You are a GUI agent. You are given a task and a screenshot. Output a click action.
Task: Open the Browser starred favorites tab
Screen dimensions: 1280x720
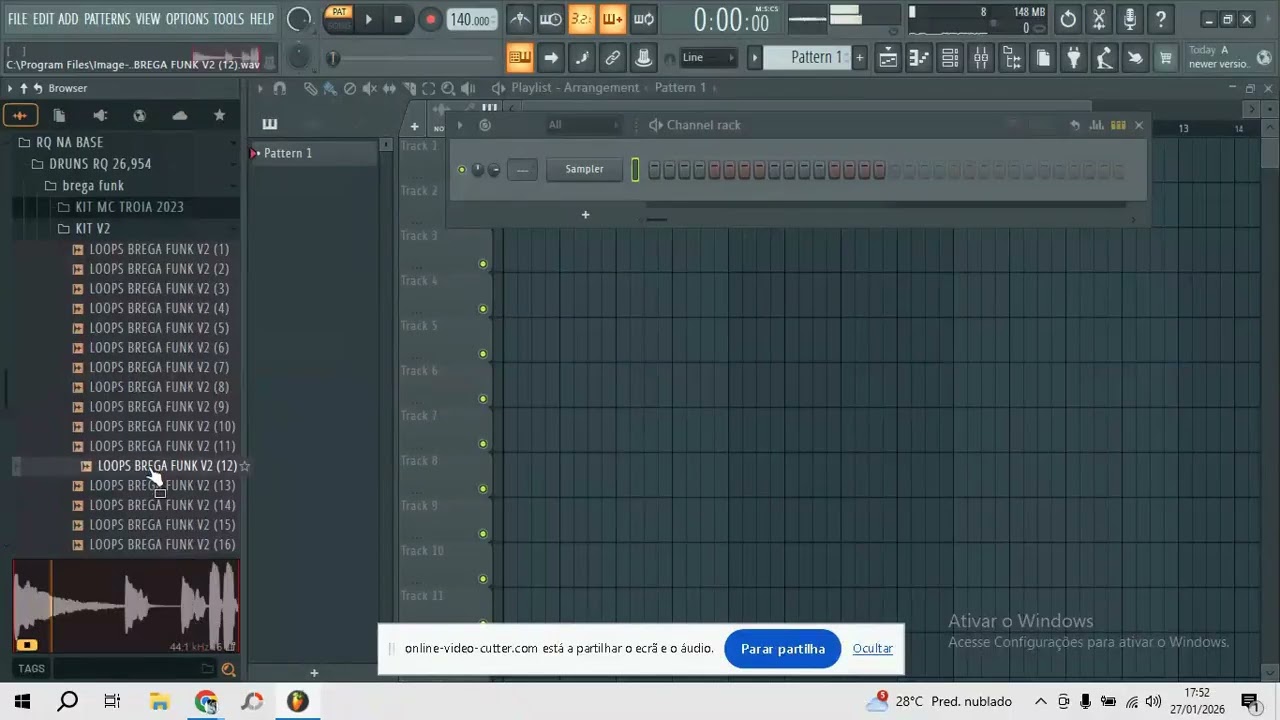point(219,116)
